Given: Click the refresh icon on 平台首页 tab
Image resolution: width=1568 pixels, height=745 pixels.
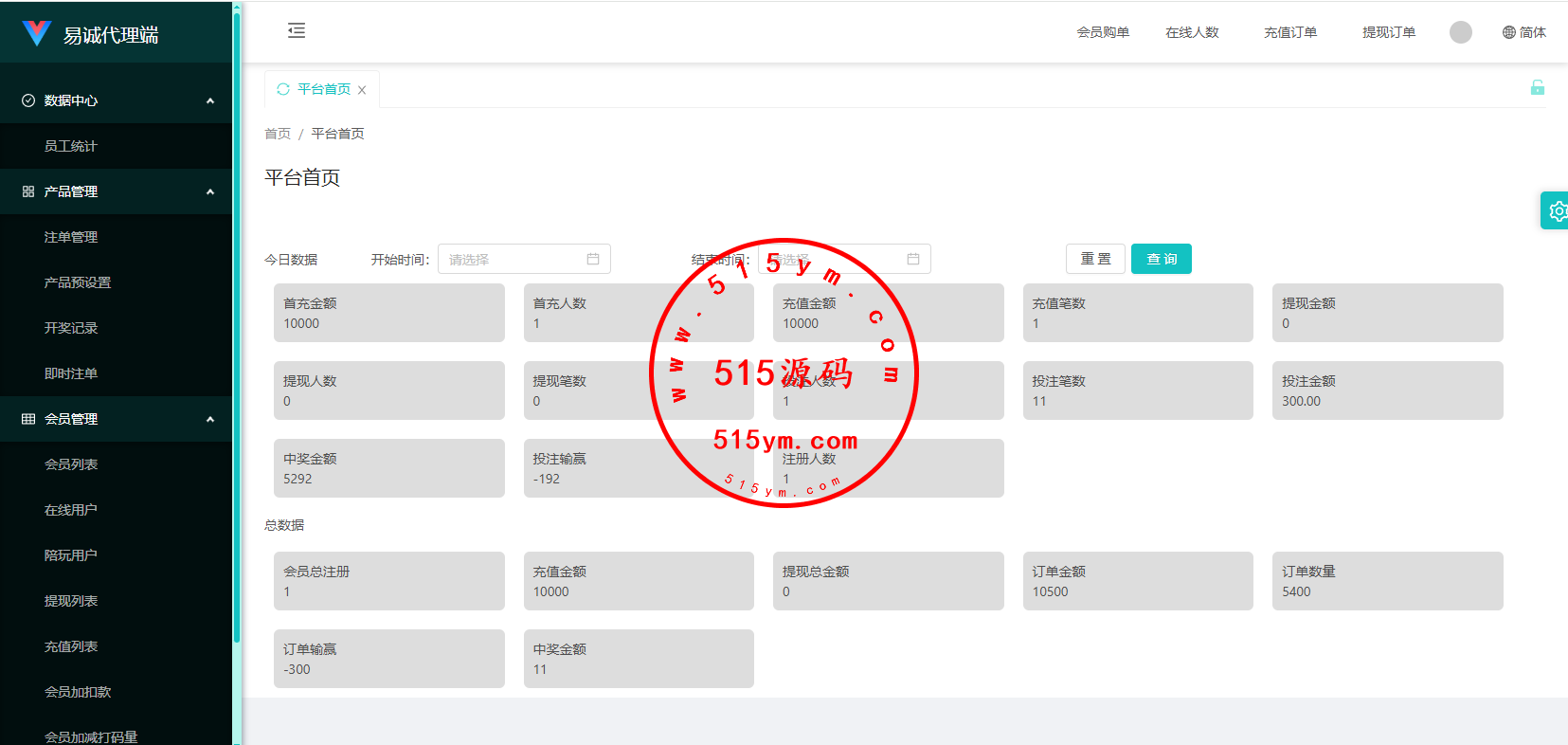Looking at the screenshot, I should click(x=282, y=89).
